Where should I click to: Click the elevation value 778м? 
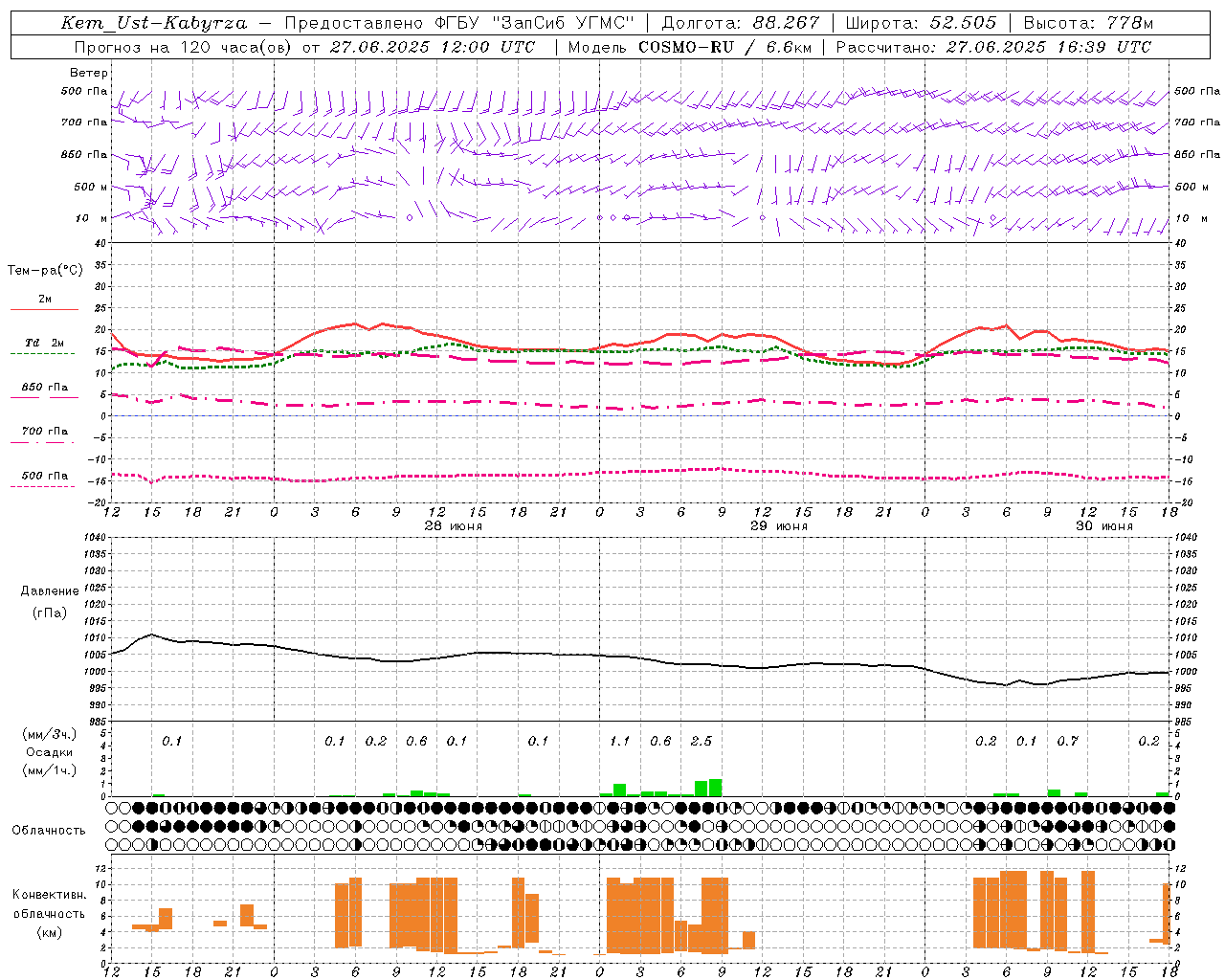point(1129,23)
